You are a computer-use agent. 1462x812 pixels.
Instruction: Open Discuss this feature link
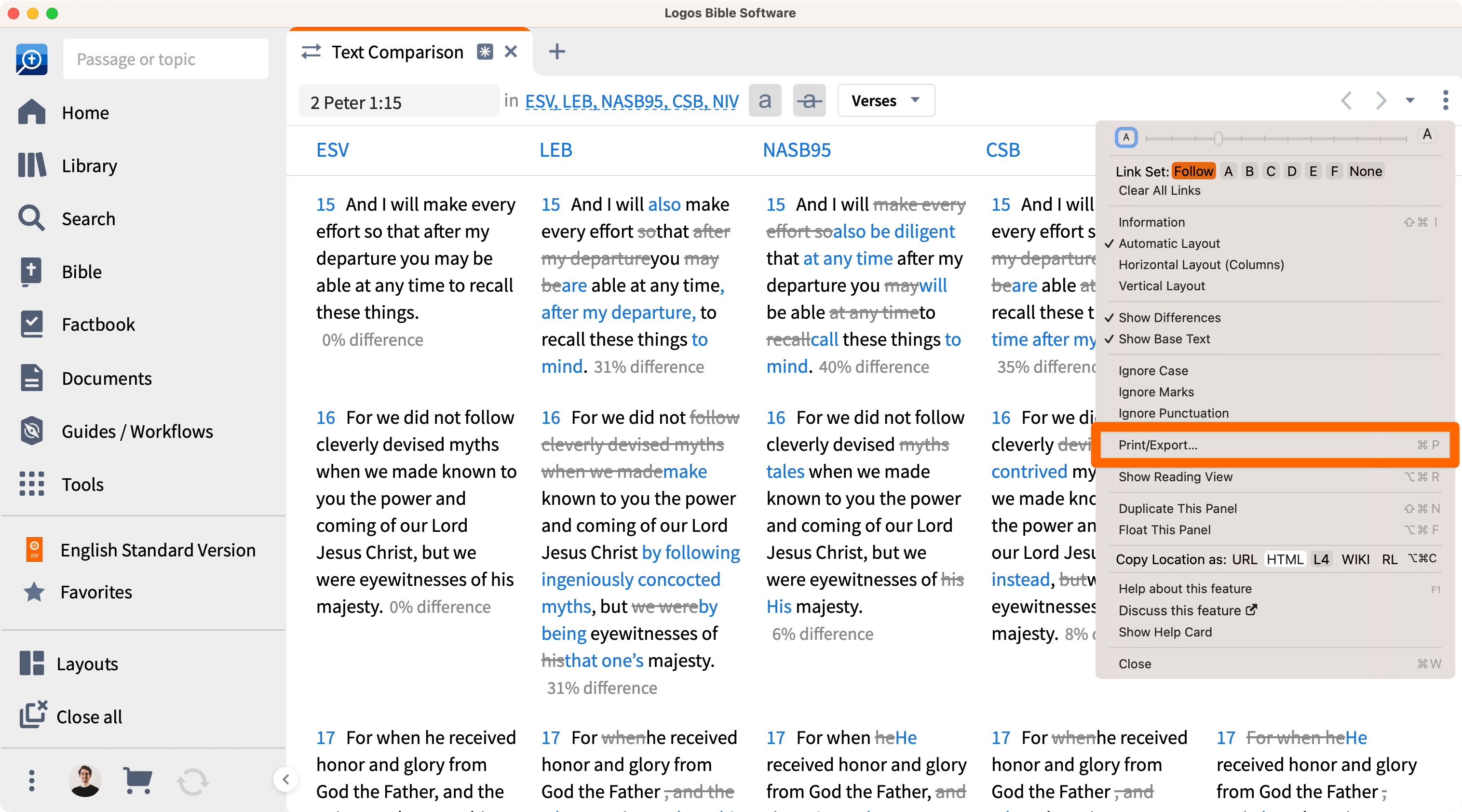(x=1187, y=610)
